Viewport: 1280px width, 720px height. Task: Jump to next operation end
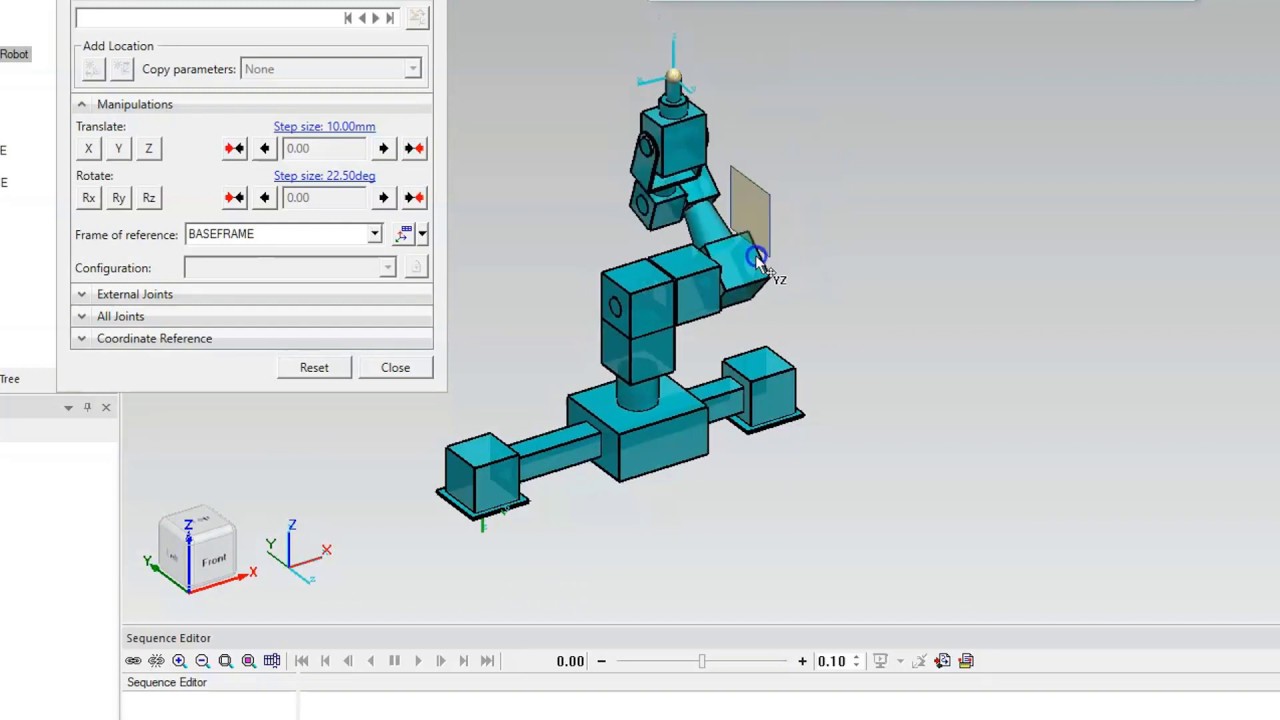click(464, 661)
